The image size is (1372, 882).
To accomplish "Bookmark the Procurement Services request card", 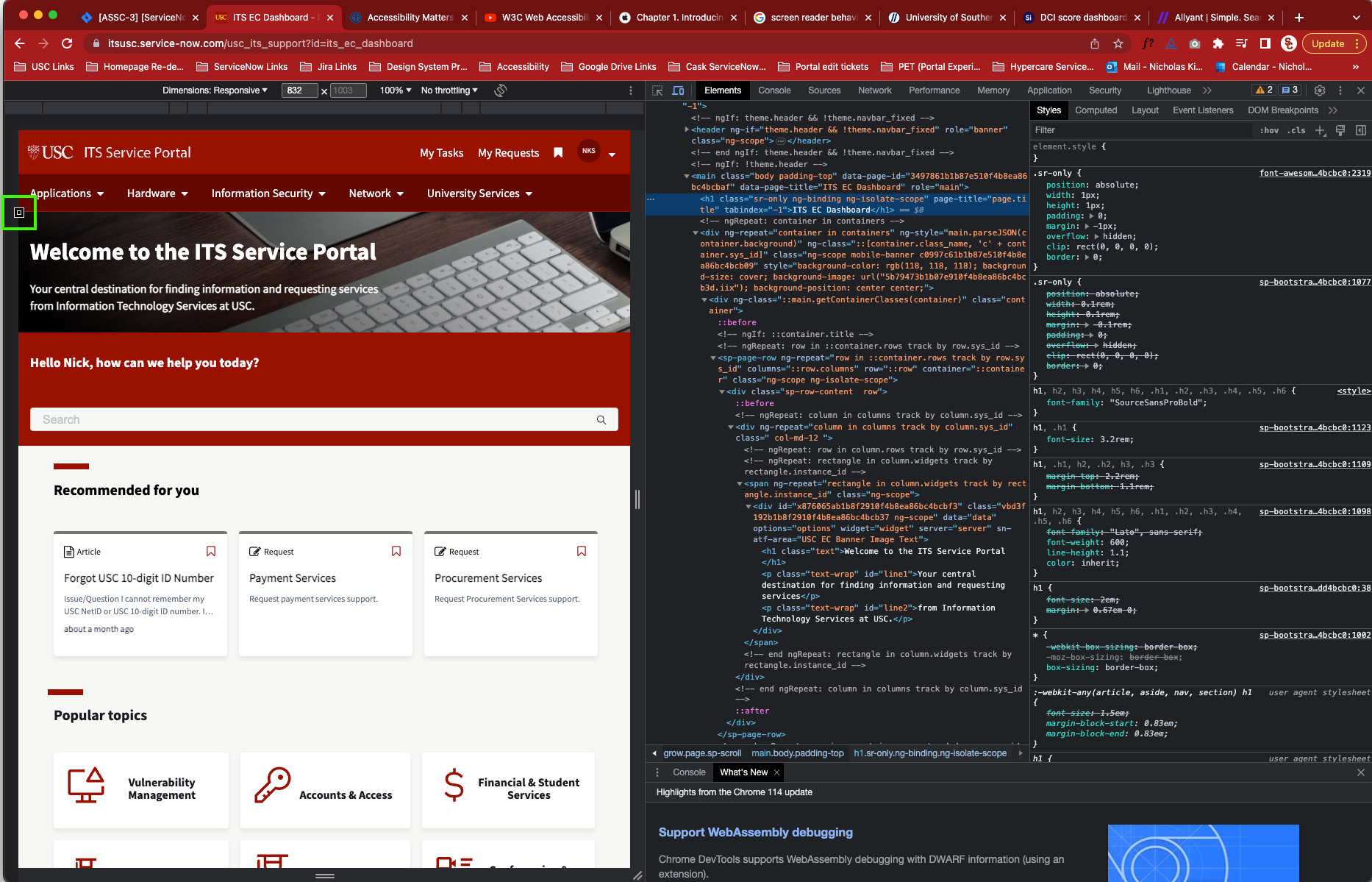I will [x=582, y=551].
